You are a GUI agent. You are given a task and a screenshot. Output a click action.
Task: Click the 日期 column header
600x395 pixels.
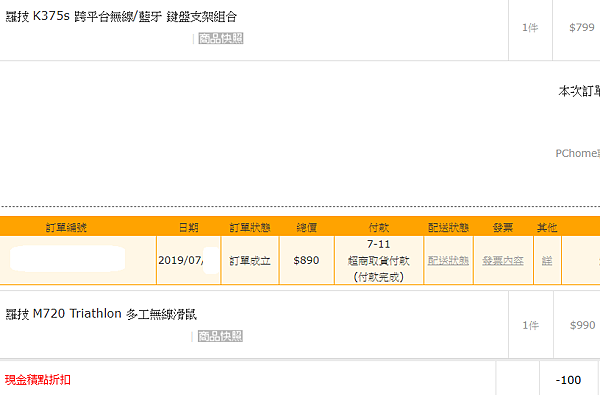click(x=189, y=227)
